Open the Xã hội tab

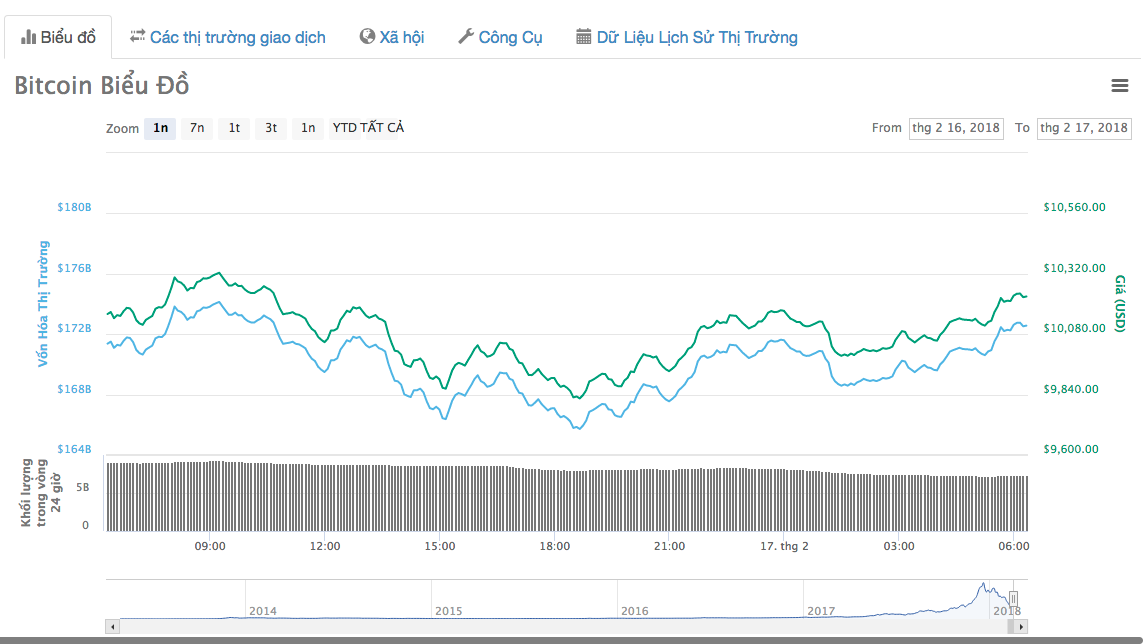click(x=392, y=37)
